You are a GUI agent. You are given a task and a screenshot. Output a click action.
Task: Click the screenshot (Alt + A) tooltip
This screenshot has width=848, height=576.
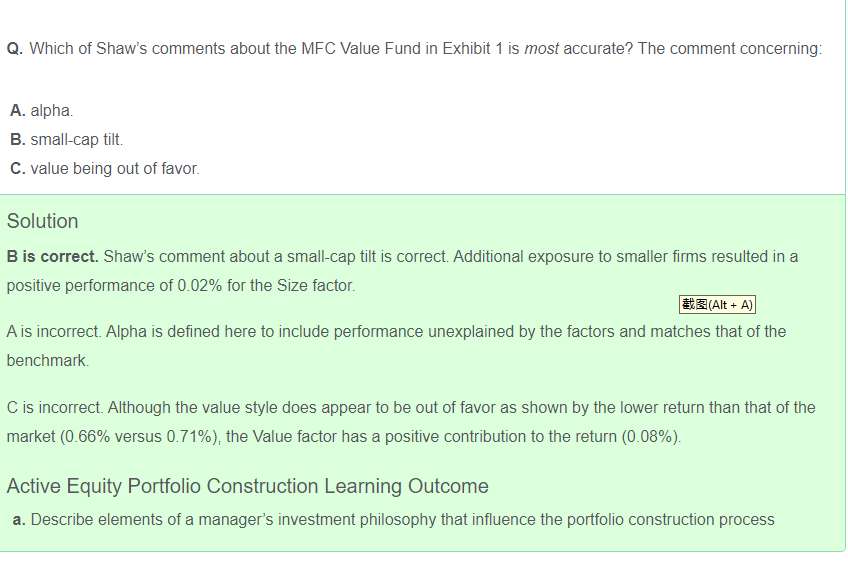(x=717, y=305)
